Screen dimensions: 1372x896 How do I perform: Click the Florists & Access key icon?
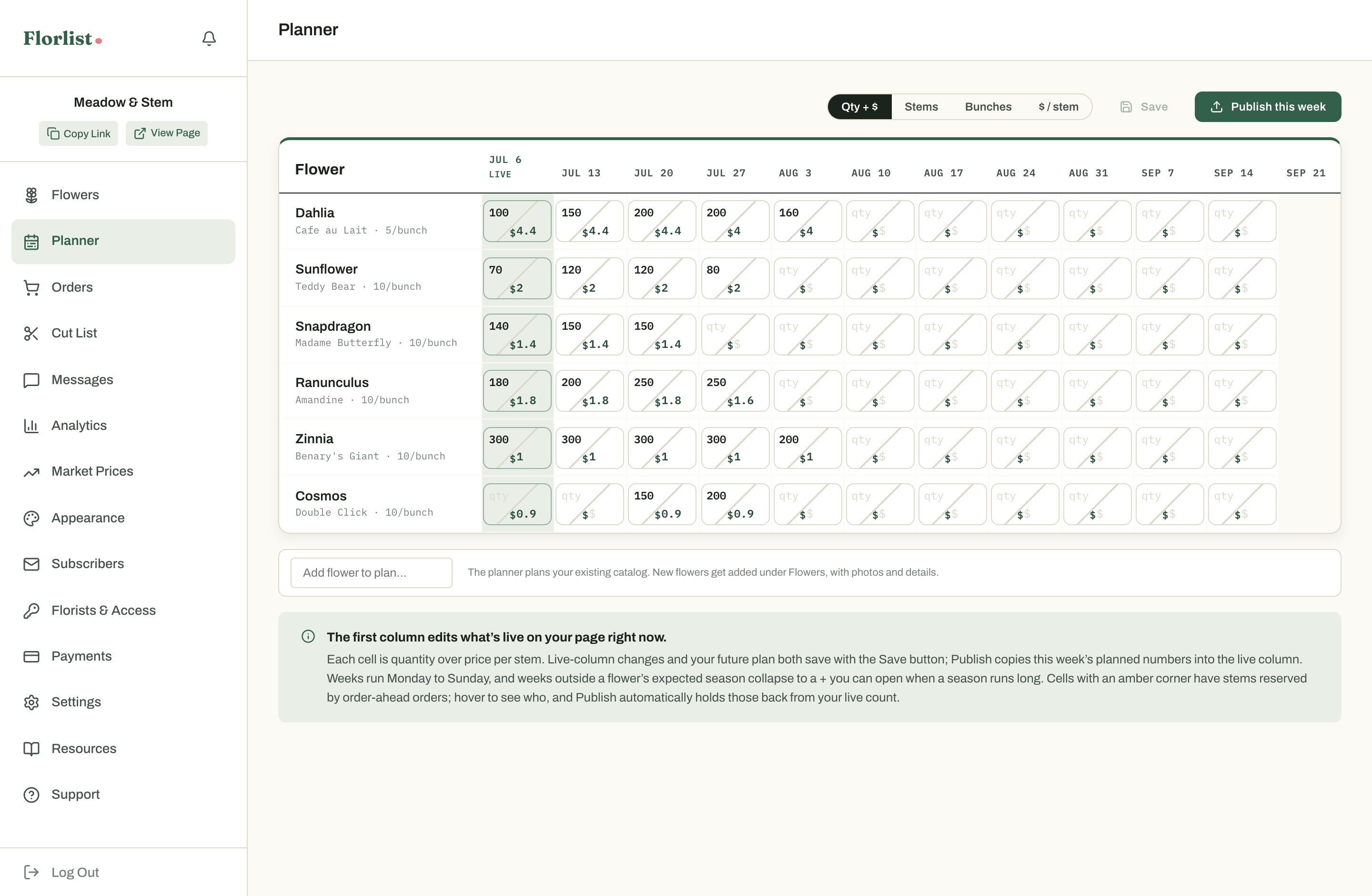click(x=31, y=610)
